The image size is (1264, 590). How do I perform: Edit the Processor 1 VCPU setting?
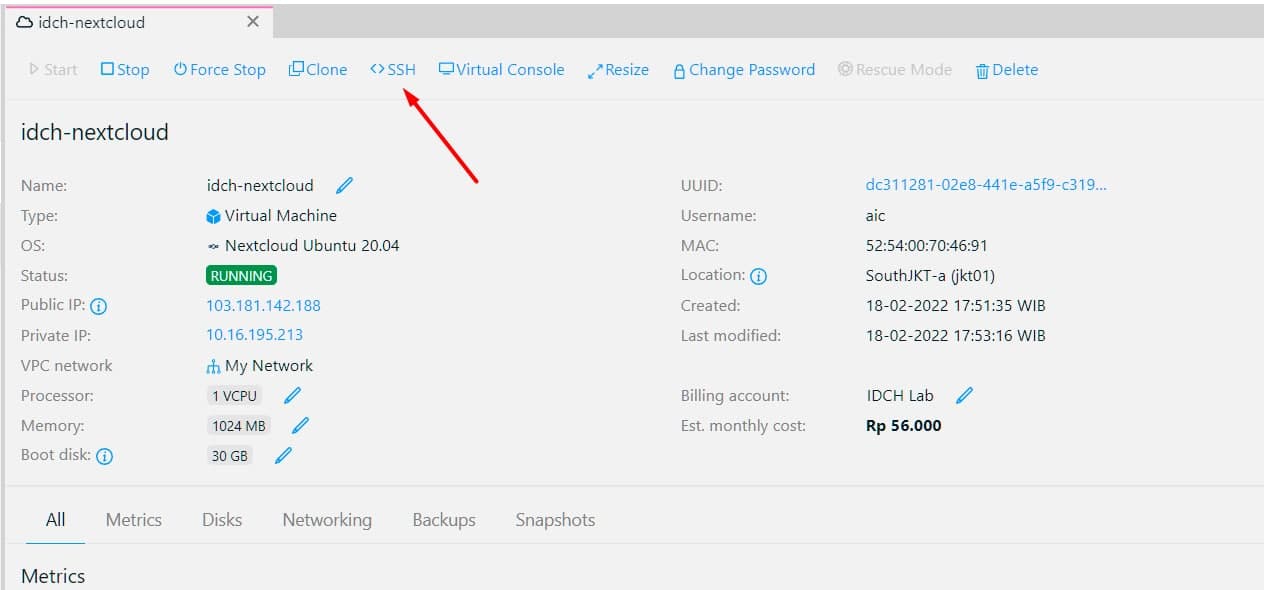(x=292, y=396)
